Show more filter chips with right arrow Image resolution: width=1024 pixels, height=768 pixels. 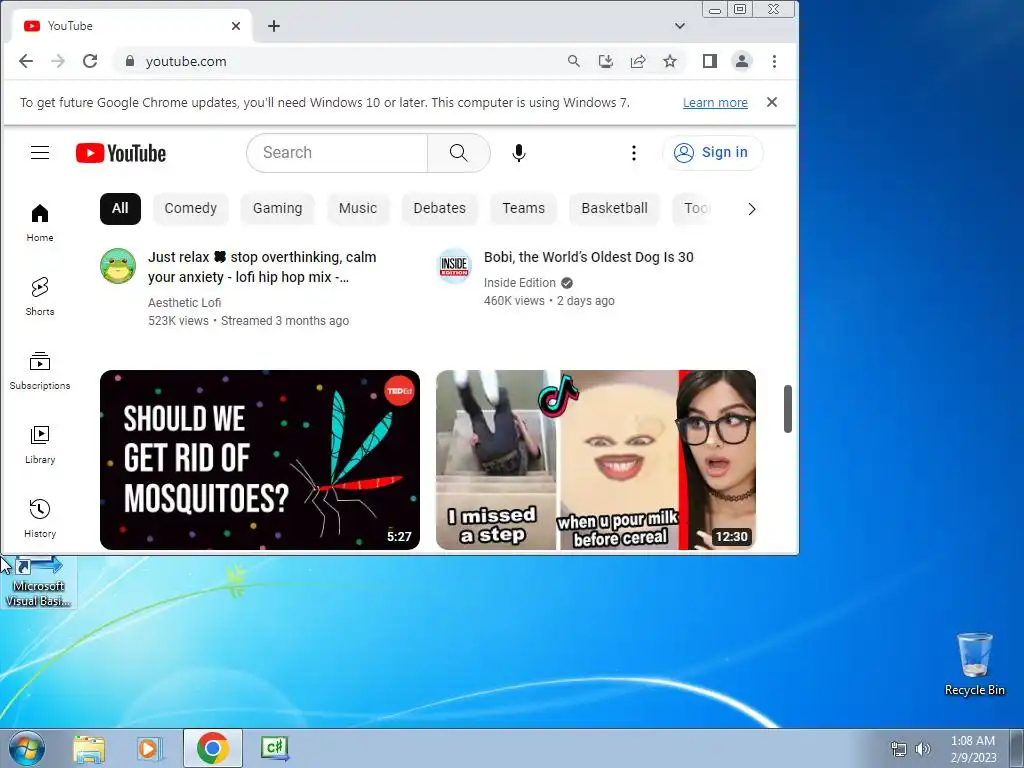[752, 209]
